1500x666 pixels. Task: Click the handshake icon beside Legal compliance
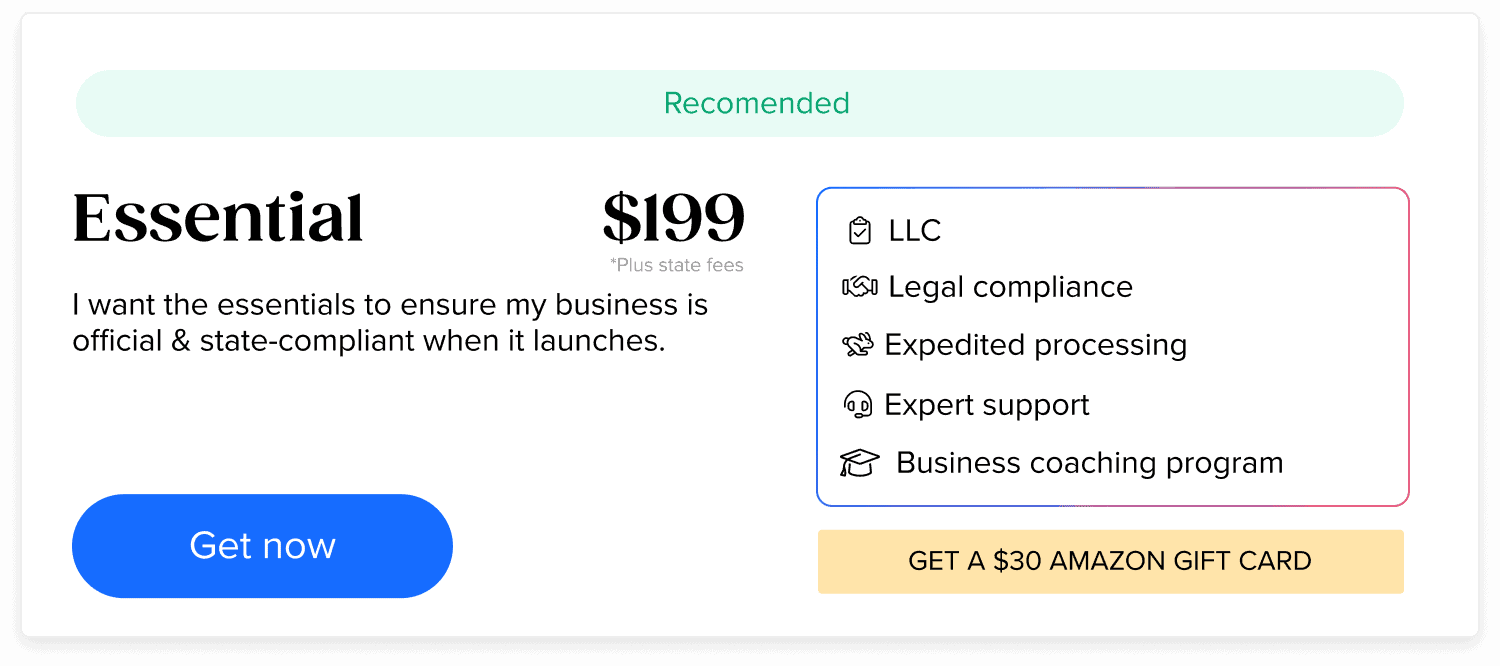pos(860,287)
